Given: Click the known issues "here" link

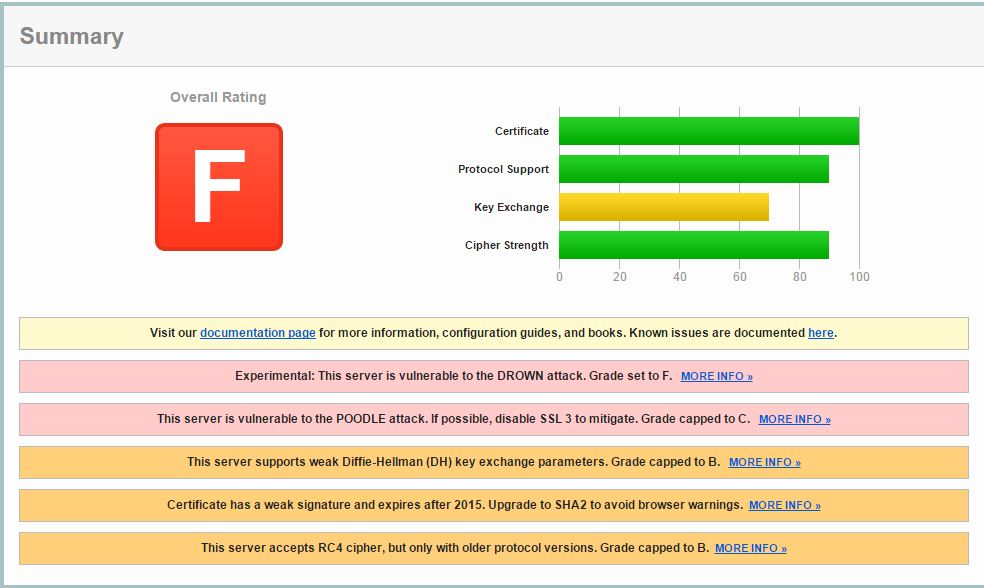Looking at the screenshot, I should click(820, 332).
